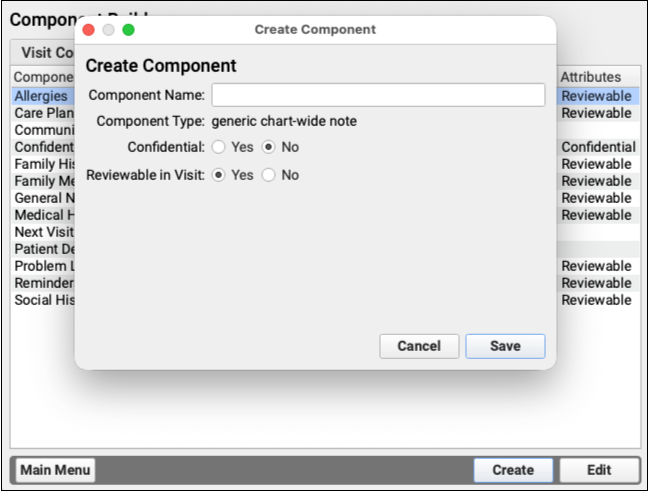The image size is (648, 492).
Task: Select No for Reviewable in Visit
Action: tap(268, 175)
